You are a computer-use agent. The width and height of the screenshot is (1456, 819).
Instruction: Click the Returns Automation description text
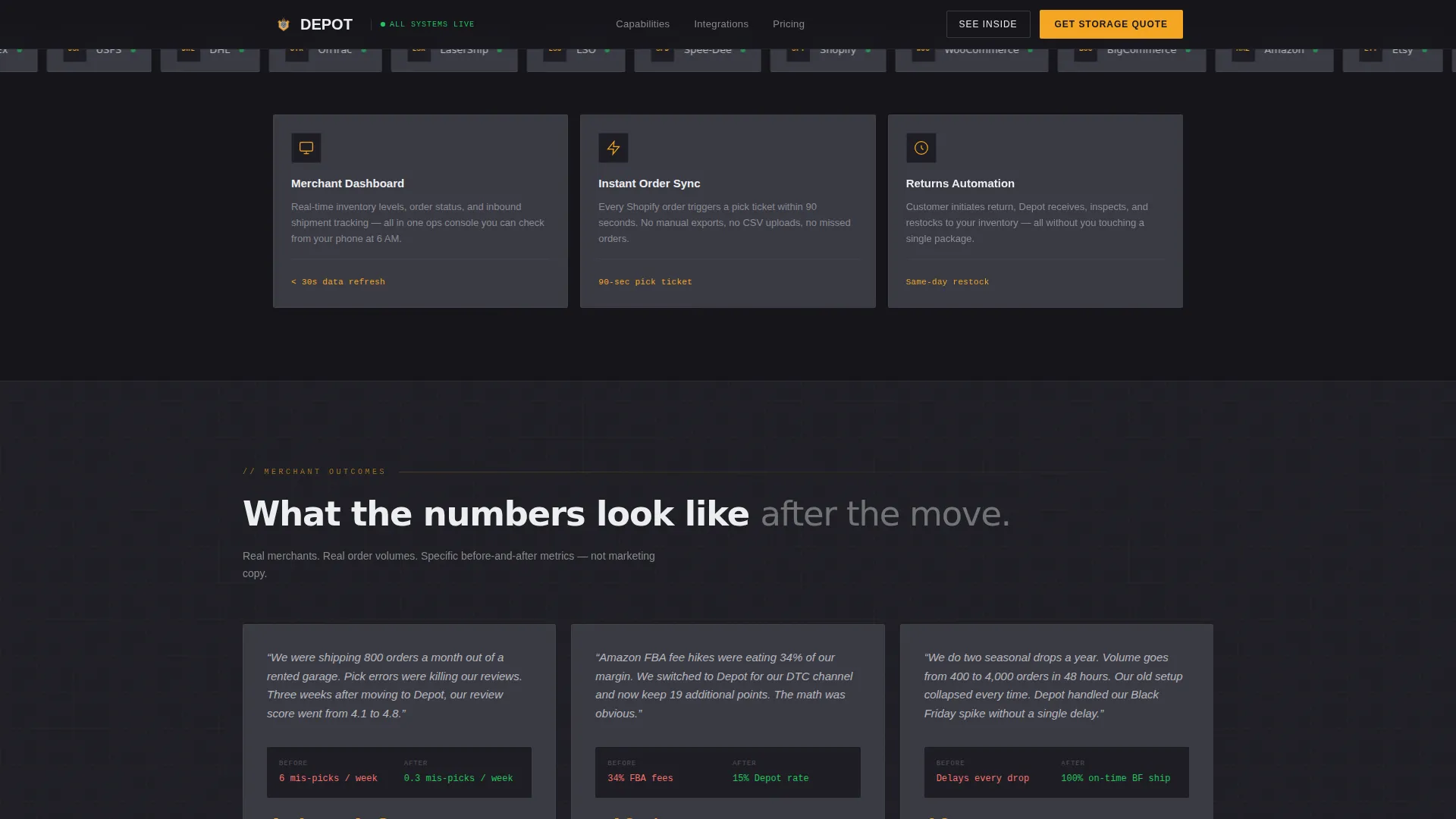click(1027, 223)
